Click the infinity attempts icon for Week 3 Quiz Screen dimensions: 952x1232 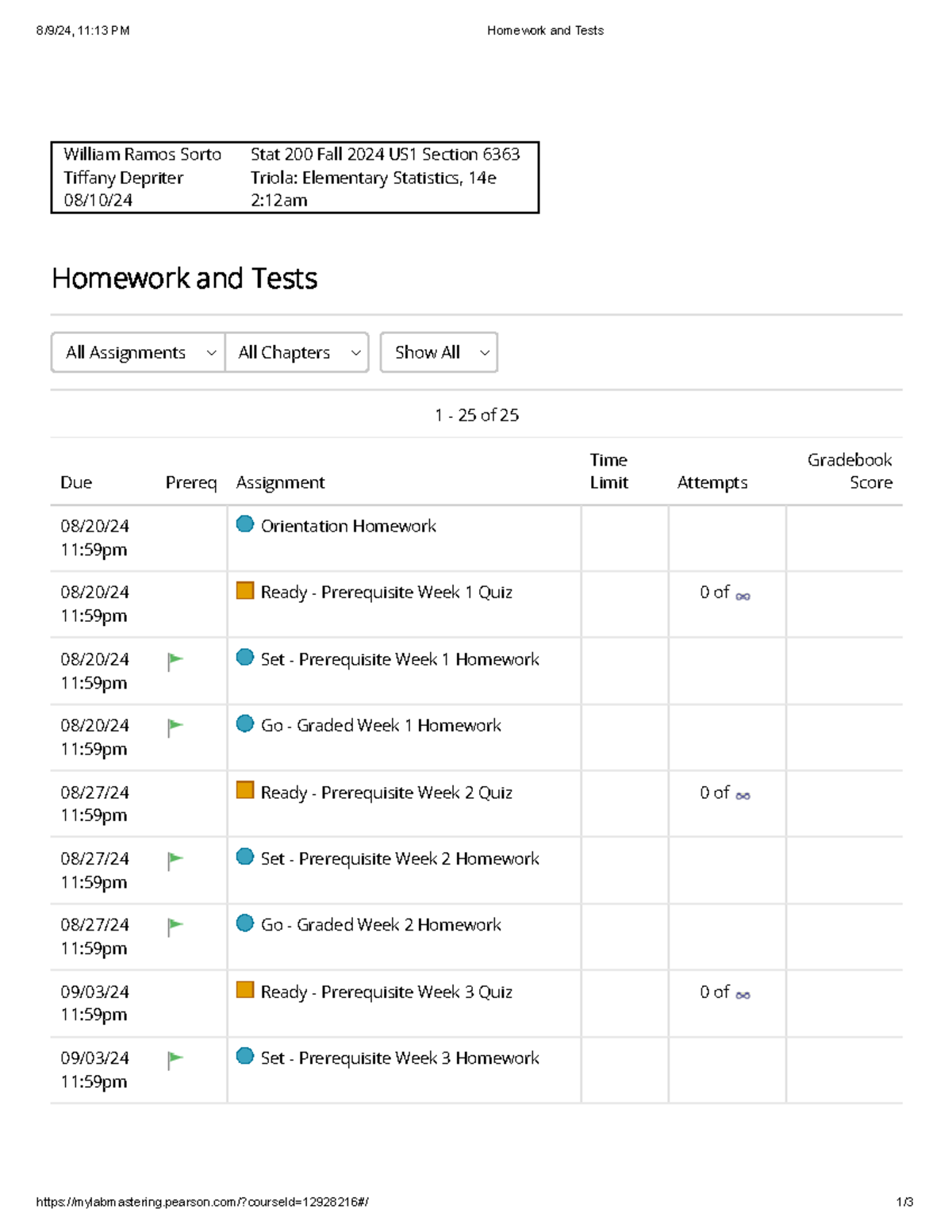742,993
